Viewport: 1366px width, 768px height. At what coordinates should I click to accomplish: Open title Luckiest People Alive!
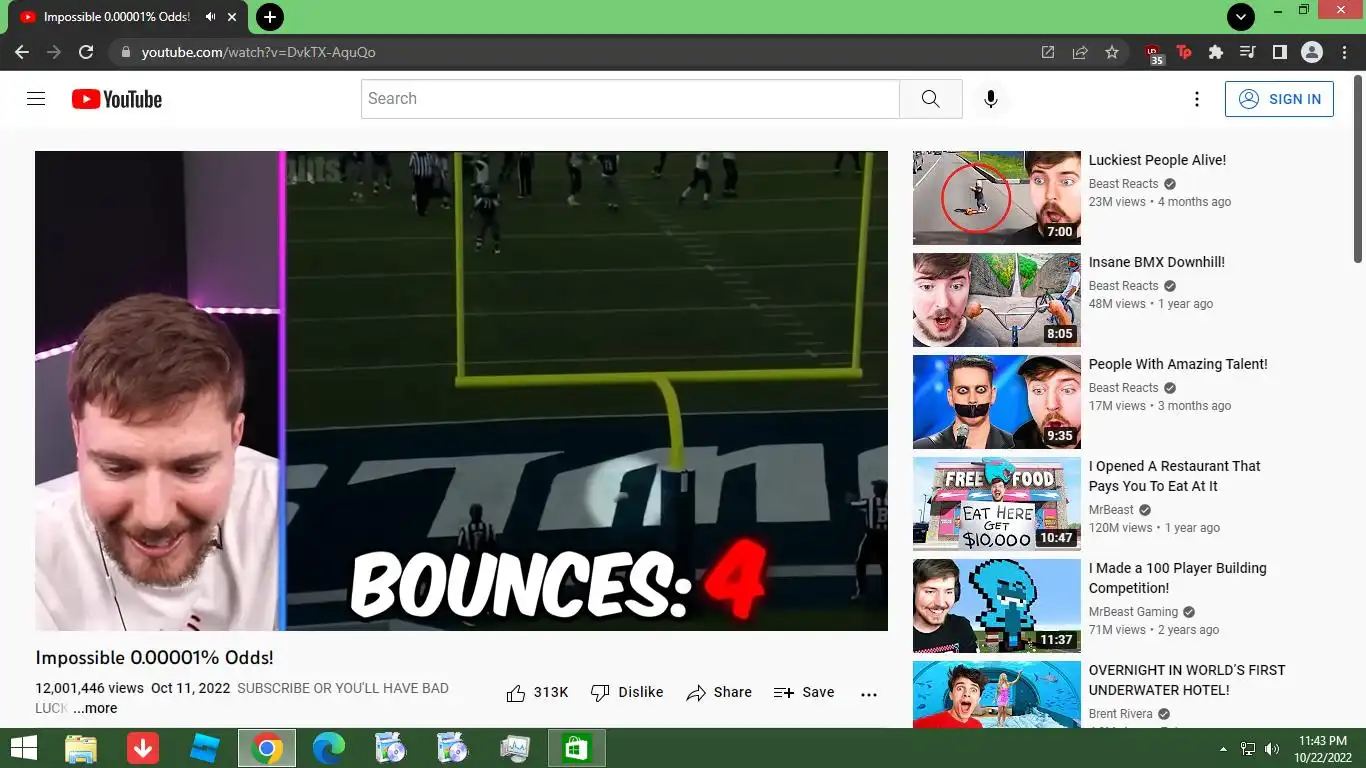(x=1157, y=160)
